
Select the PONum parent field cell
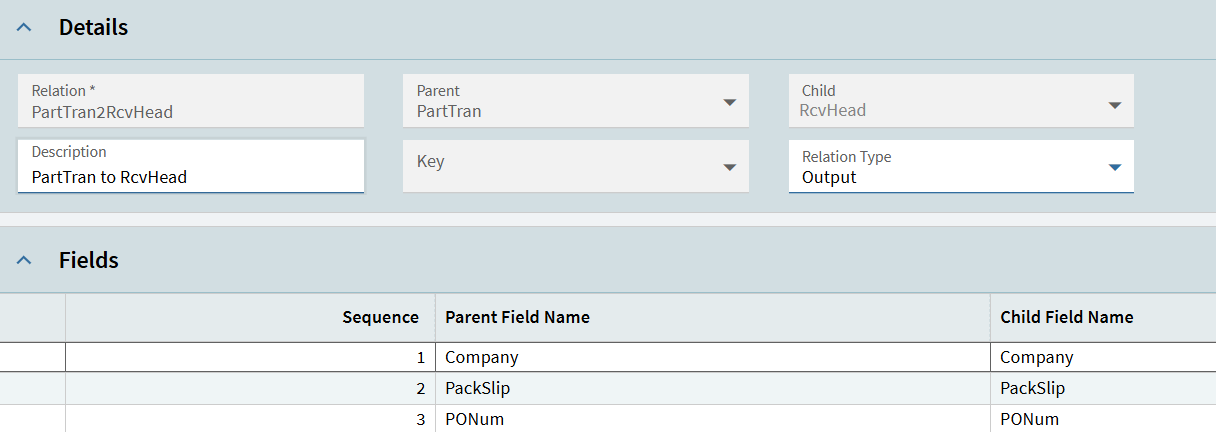coord(712,419)
